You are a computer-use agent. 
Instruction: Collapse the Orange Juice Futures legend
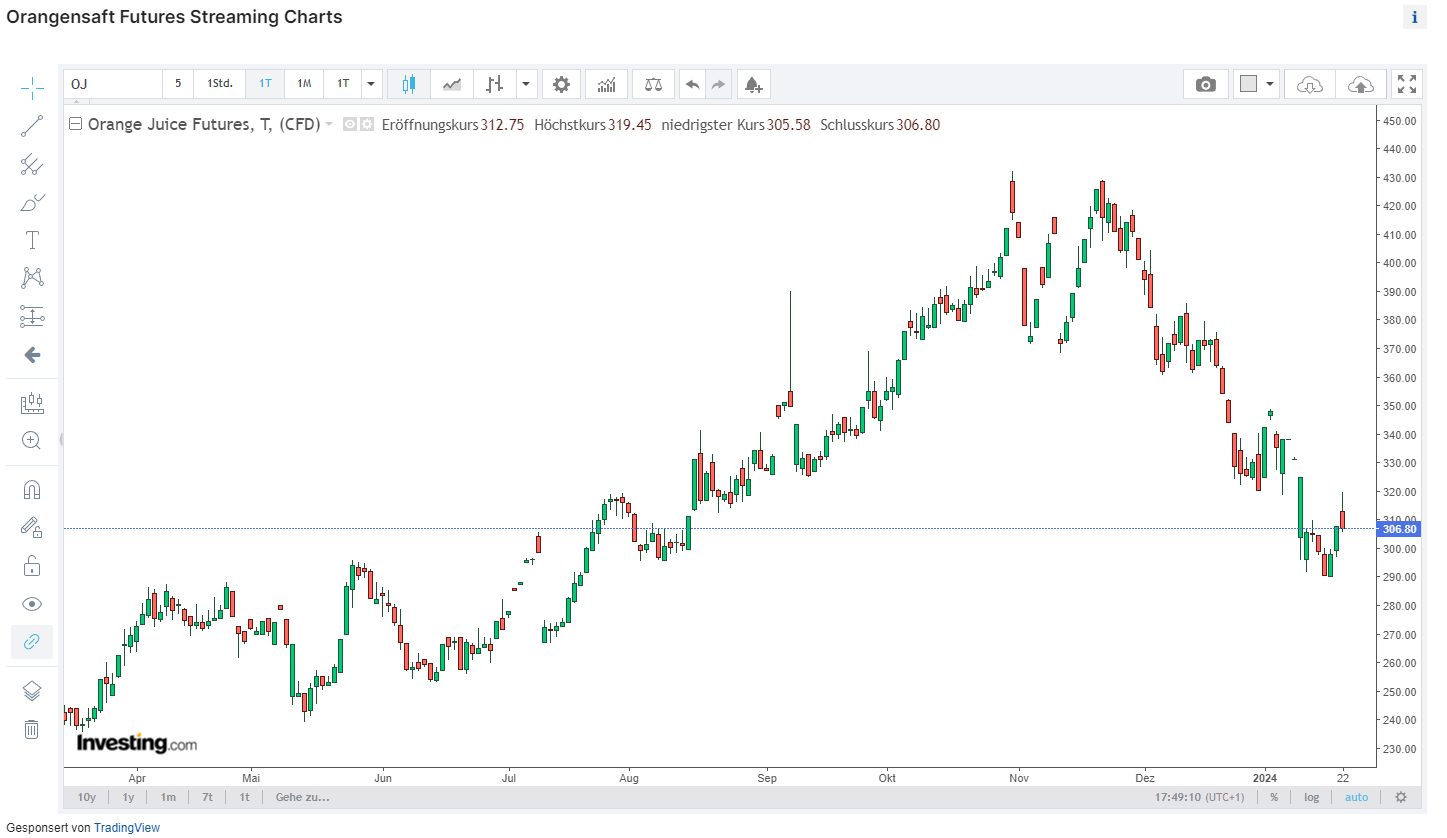[75, 125]
